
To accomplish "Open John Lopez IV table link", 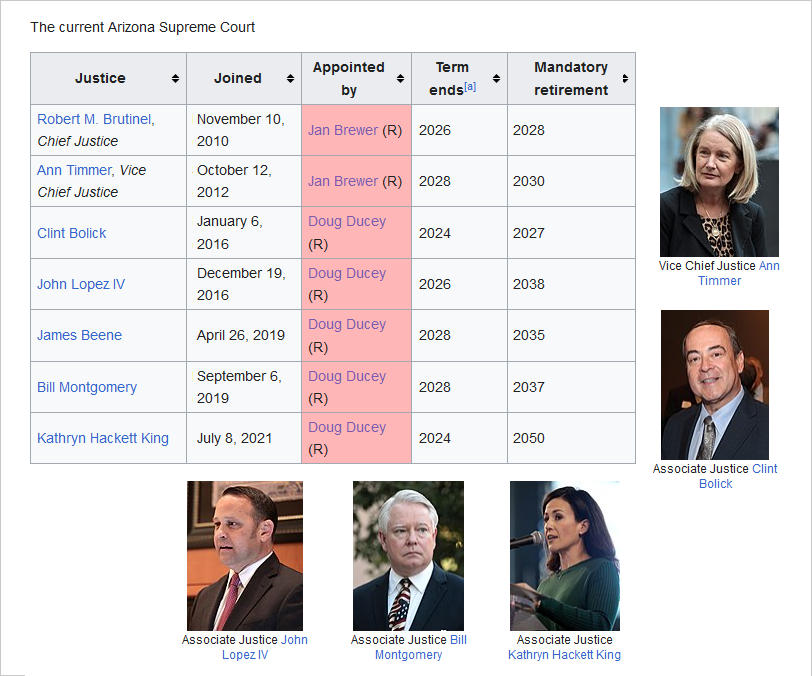I will [x=81, y=284].
